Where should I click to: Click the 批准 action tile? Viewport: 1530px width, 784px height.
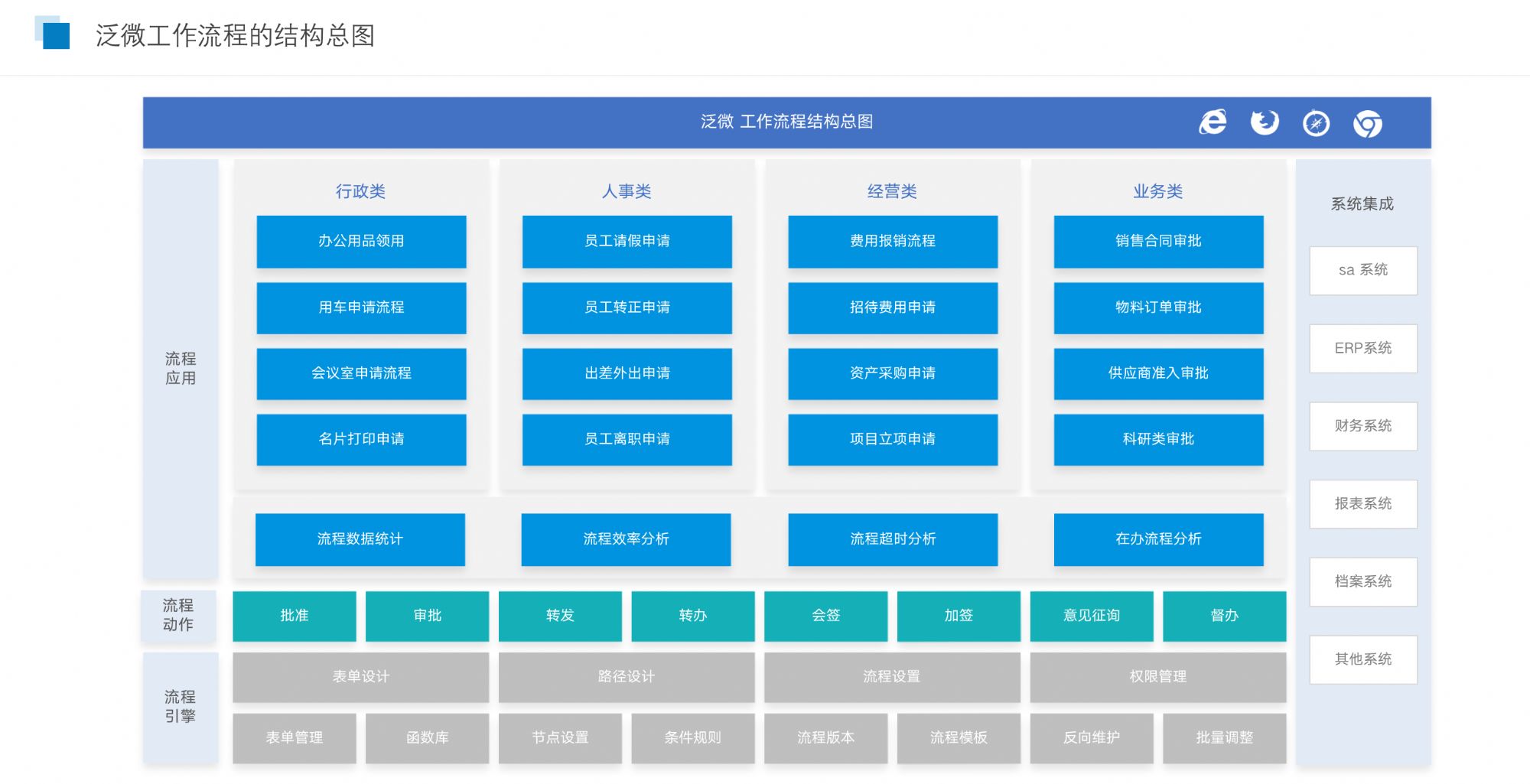tap(295, 616)
